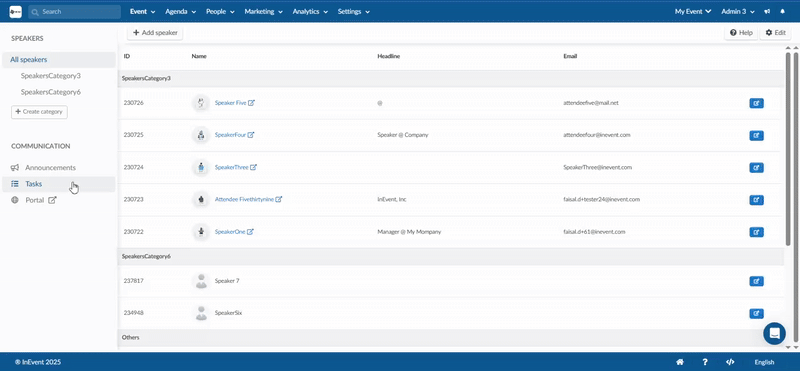Click the ID column header
The width and height of the screenshot is (800, 371).
point(127,56)
